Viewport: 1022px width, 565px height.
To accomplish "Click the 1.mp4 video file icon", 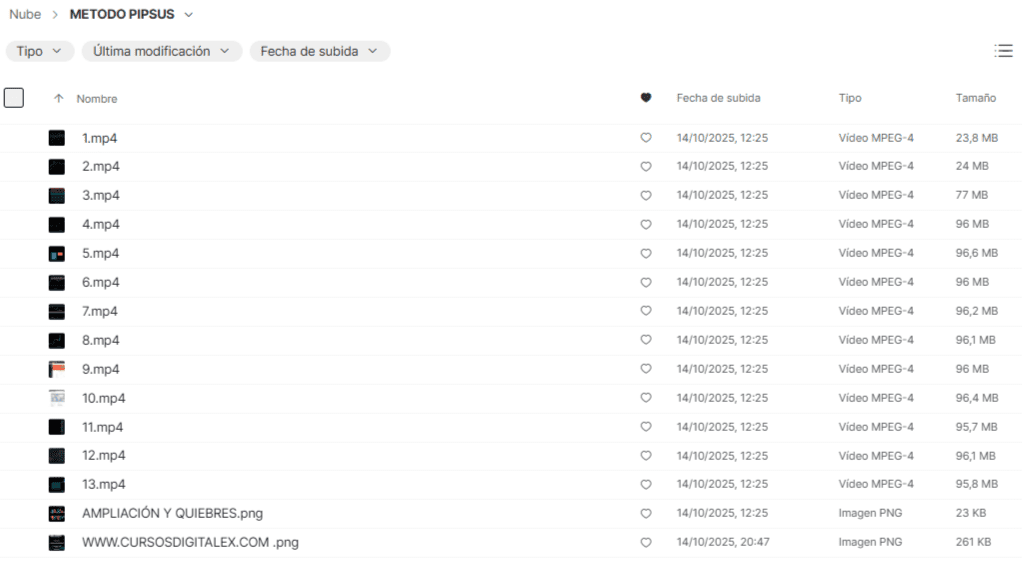I will (x=57, y=138).
